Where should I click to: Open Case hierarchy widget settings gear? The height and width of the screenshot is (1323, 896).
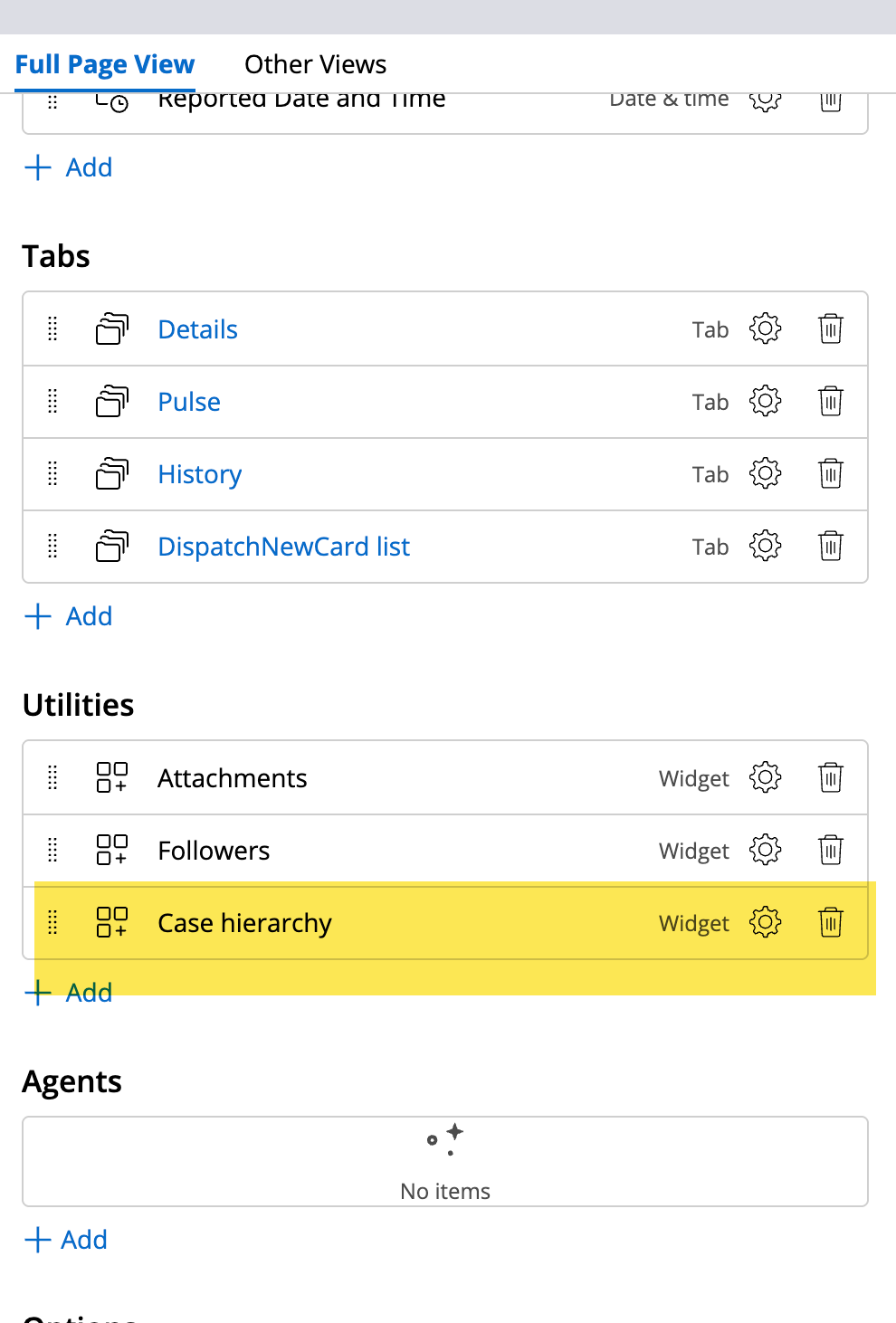(765, 922)
